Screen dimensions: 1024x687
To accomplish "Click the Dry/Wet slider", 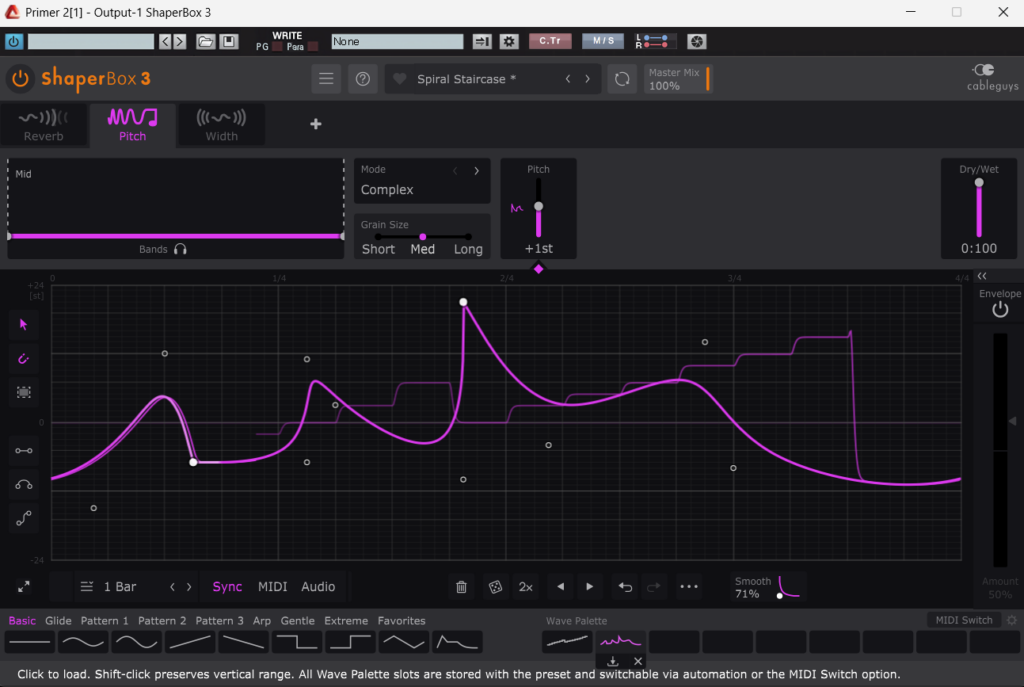I will [x=979, y=210].
